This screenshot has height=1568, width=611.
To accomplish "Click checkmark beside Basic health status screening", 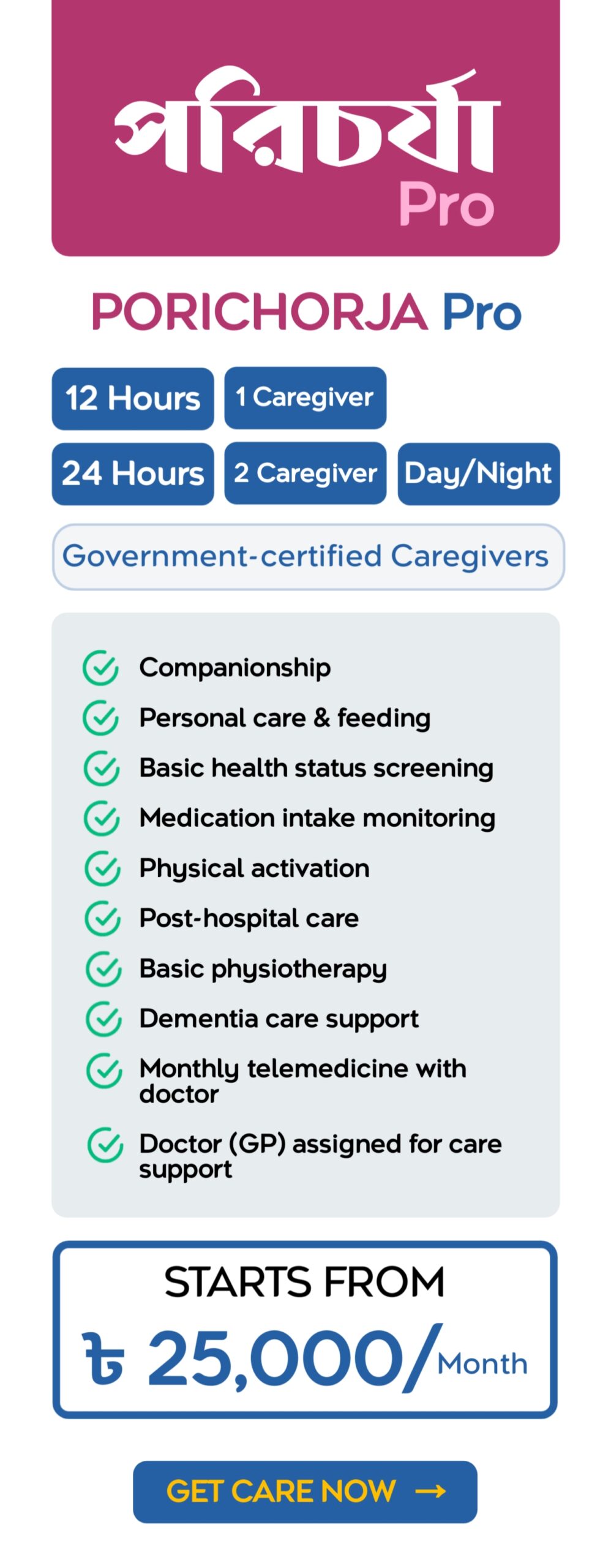I will 102,768.
